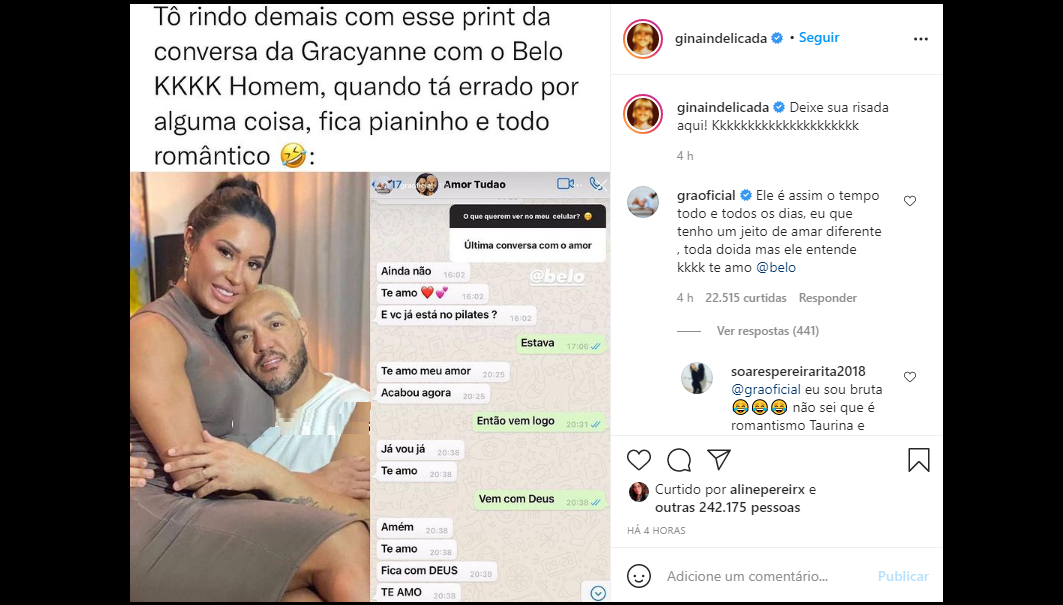
Task: Click the comment field Adicione um comentário
Action: pos(747,577)
